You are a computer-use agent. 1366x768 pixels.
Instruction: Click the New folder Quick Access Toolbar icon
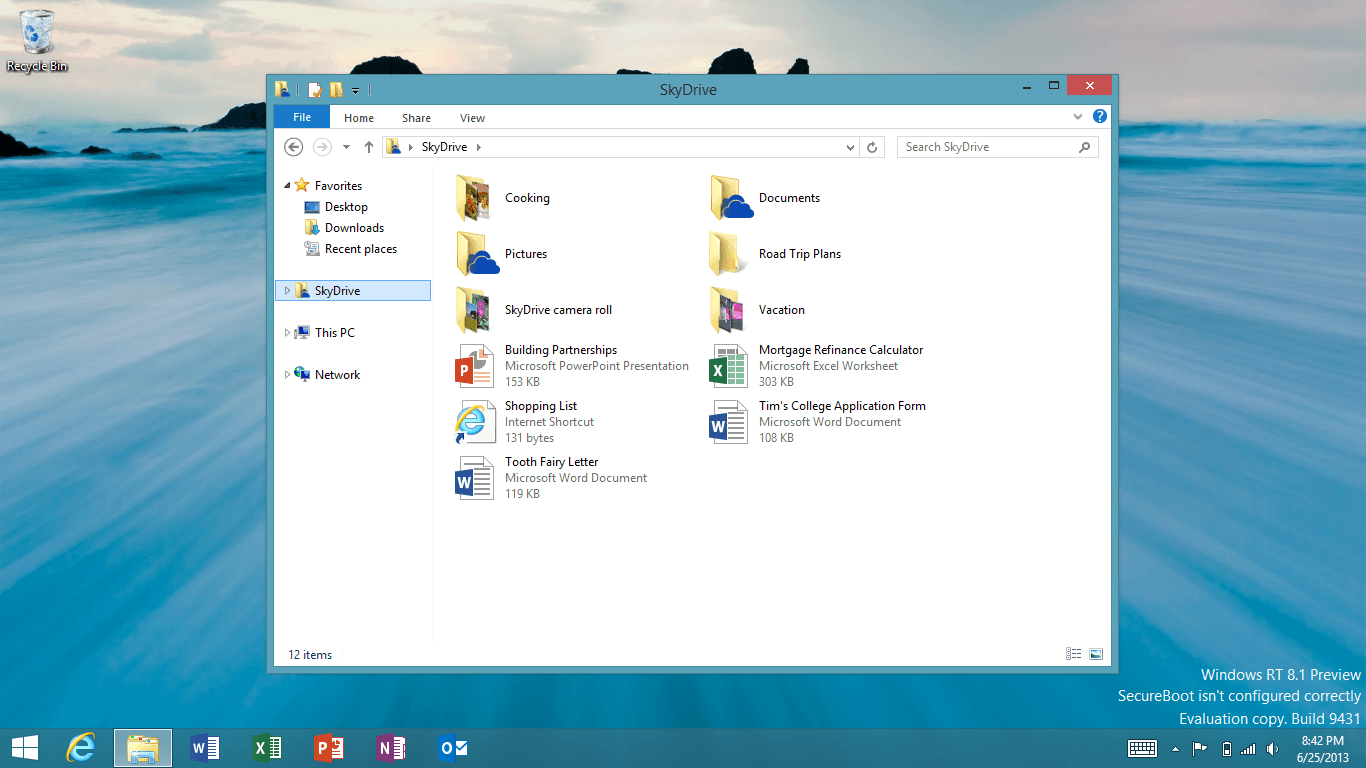click(337, 89)
